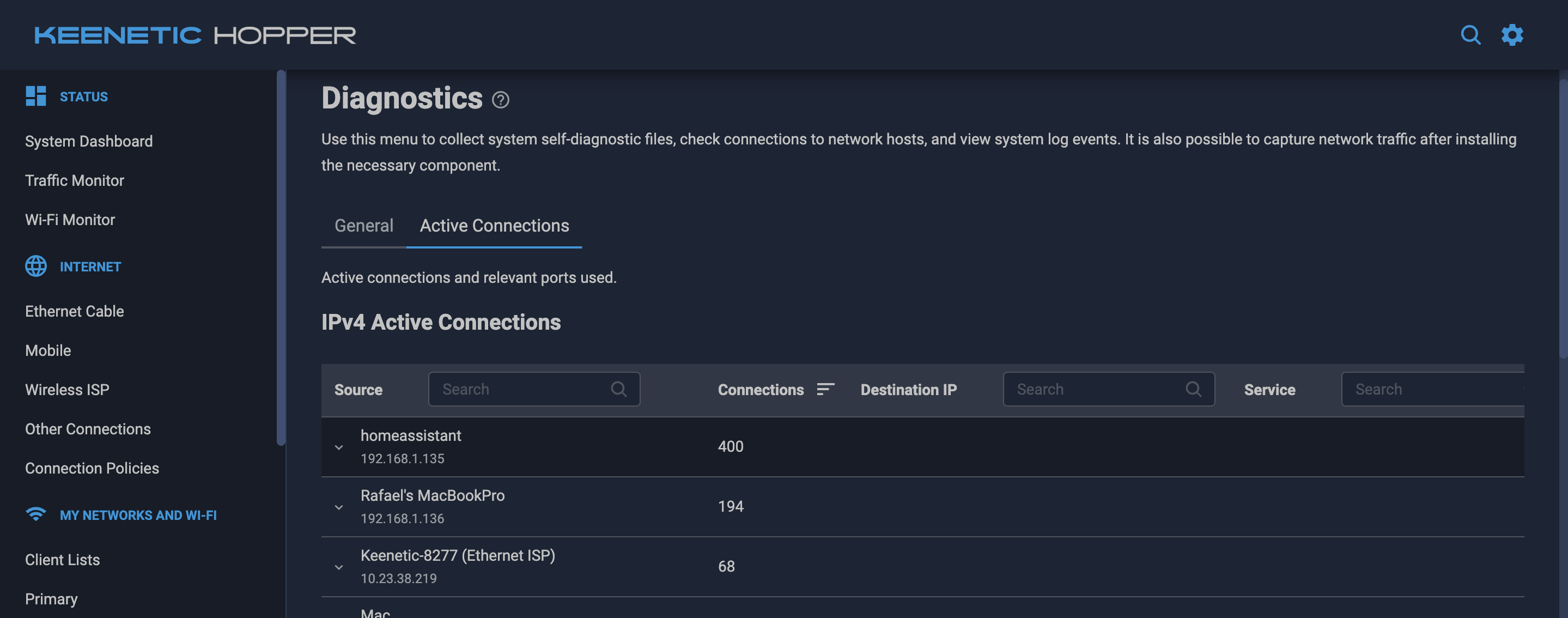Expand Rafael's MacBookPro connections row
The width and height of the screenshot is (1568, 618).
[339, 507]
